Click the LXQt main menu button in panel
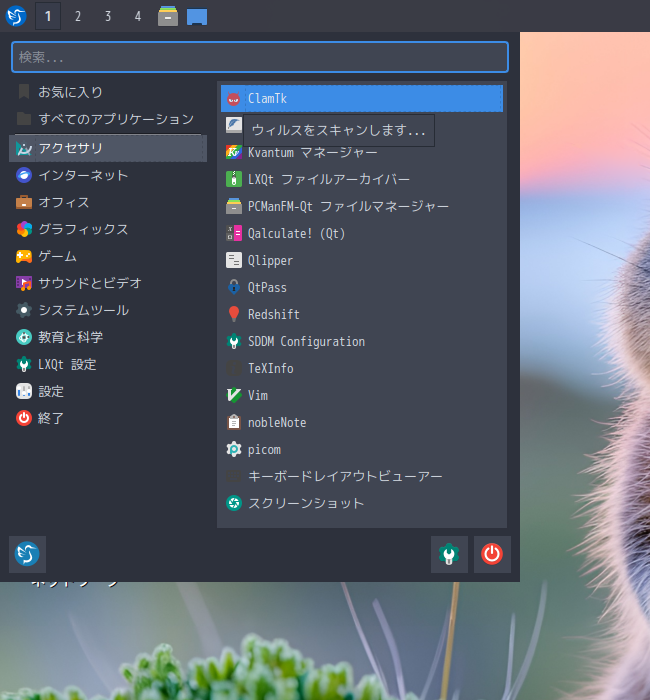This screenshot has width=650, height=700. point(16,16)
